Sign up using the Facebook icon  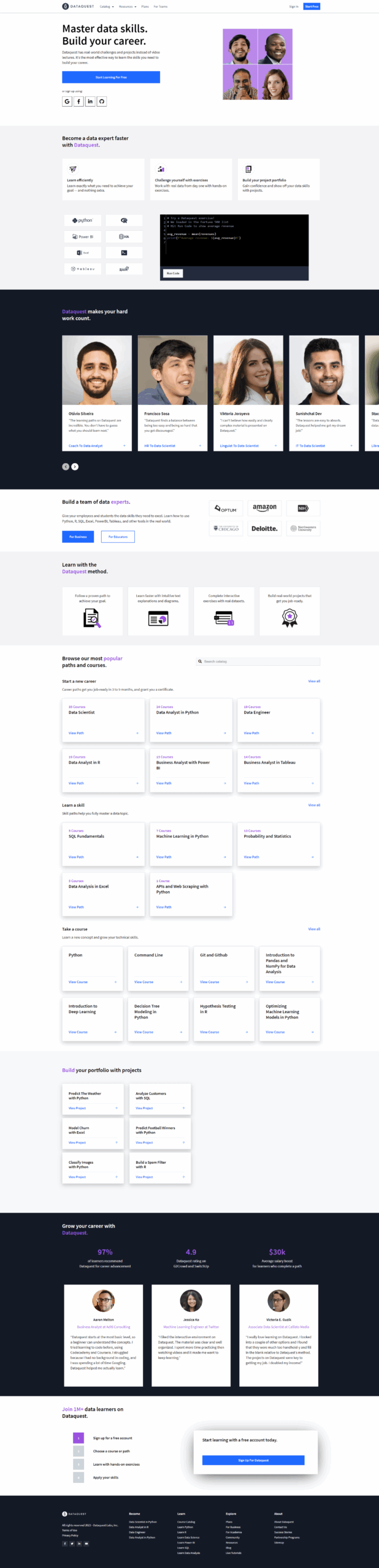(78, 102)
